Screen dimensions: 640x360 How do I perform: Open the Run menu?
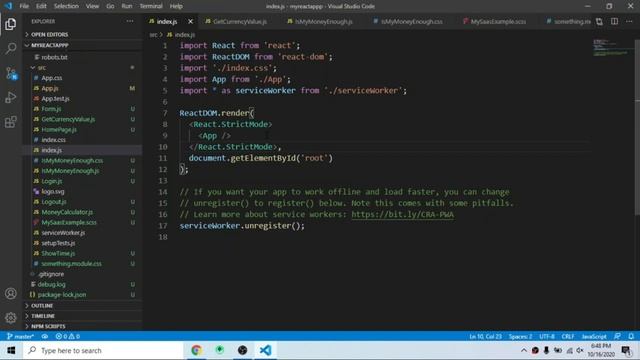pos(127,6)
